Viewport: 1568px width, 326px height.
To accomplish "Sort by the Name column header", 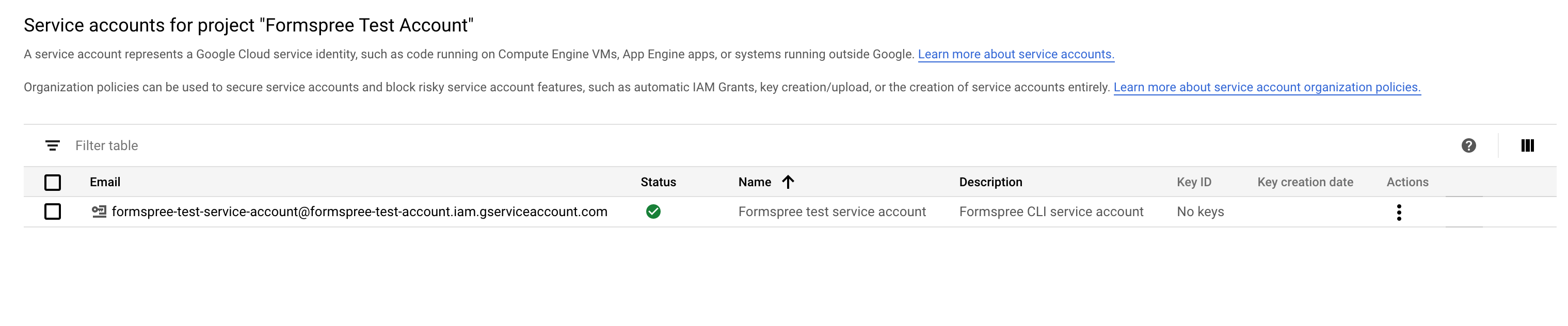I will pyautogui.click(x=754, y=182).
